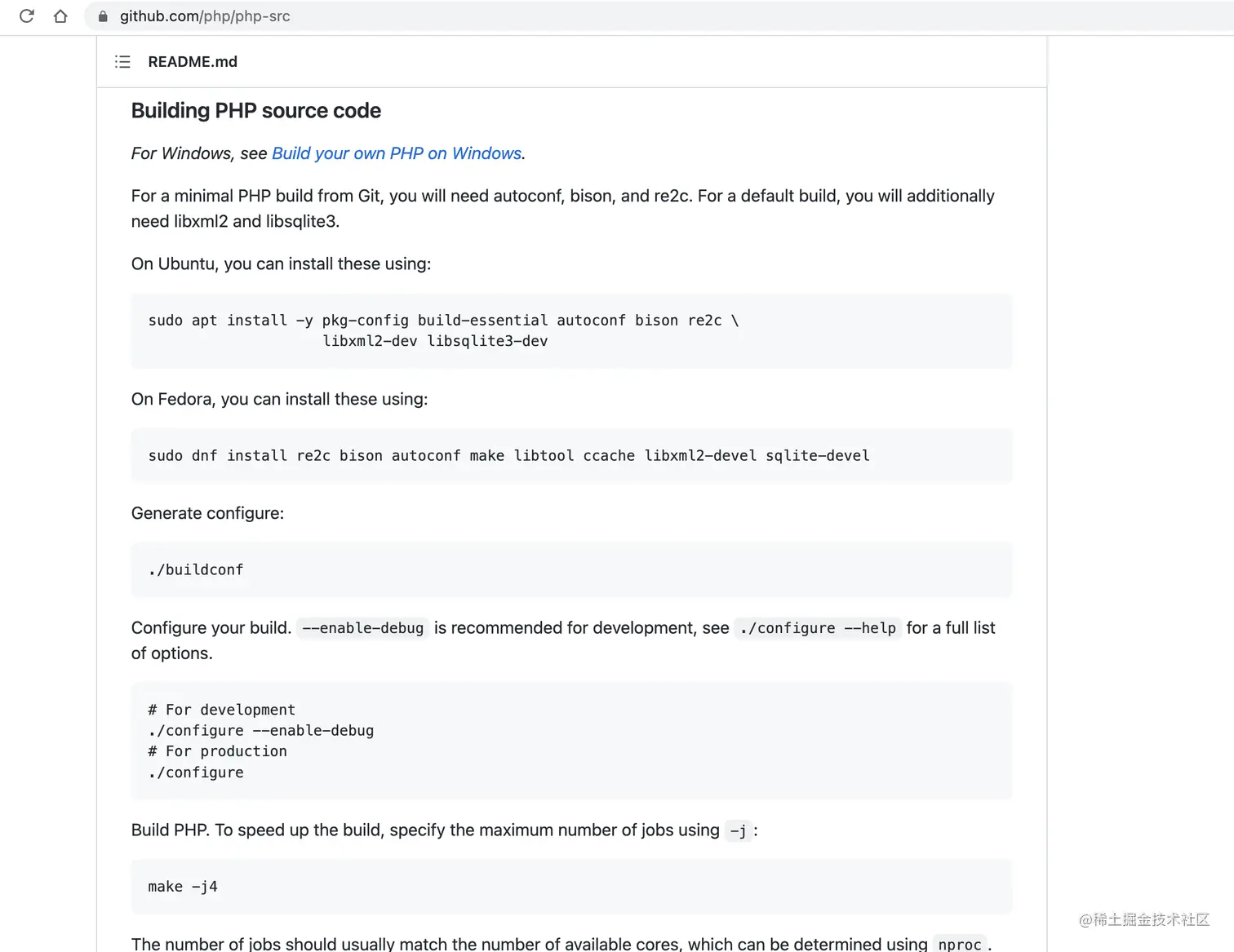Image resolution: width=1234 pixels, height=952 pixels.
Task: Open the "Build your own PHP on Windows" link
Action: click(x=397, y=153)
